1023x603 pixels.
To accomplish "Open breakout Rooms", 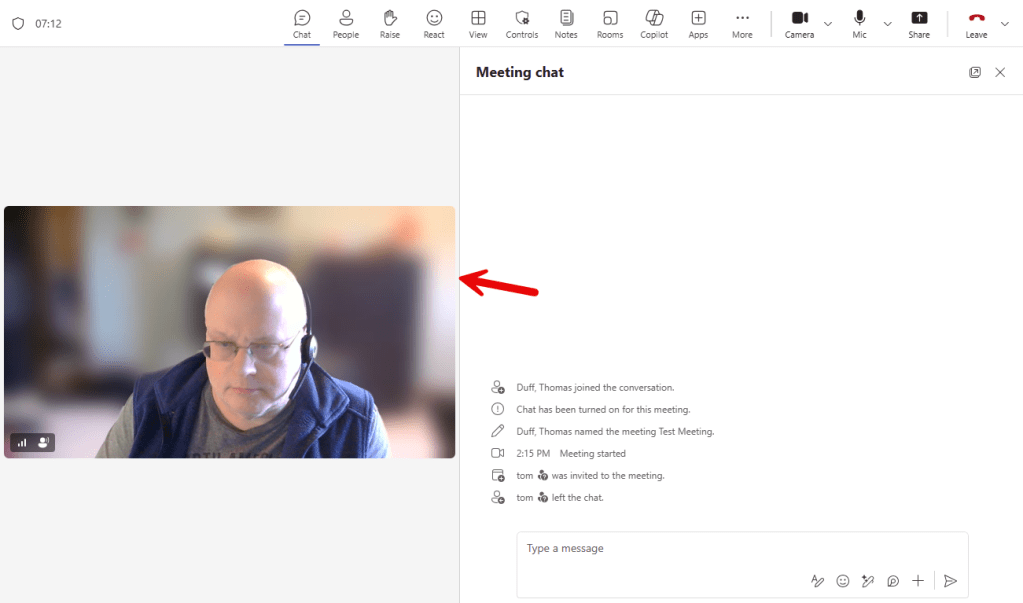I will [610, 23].
